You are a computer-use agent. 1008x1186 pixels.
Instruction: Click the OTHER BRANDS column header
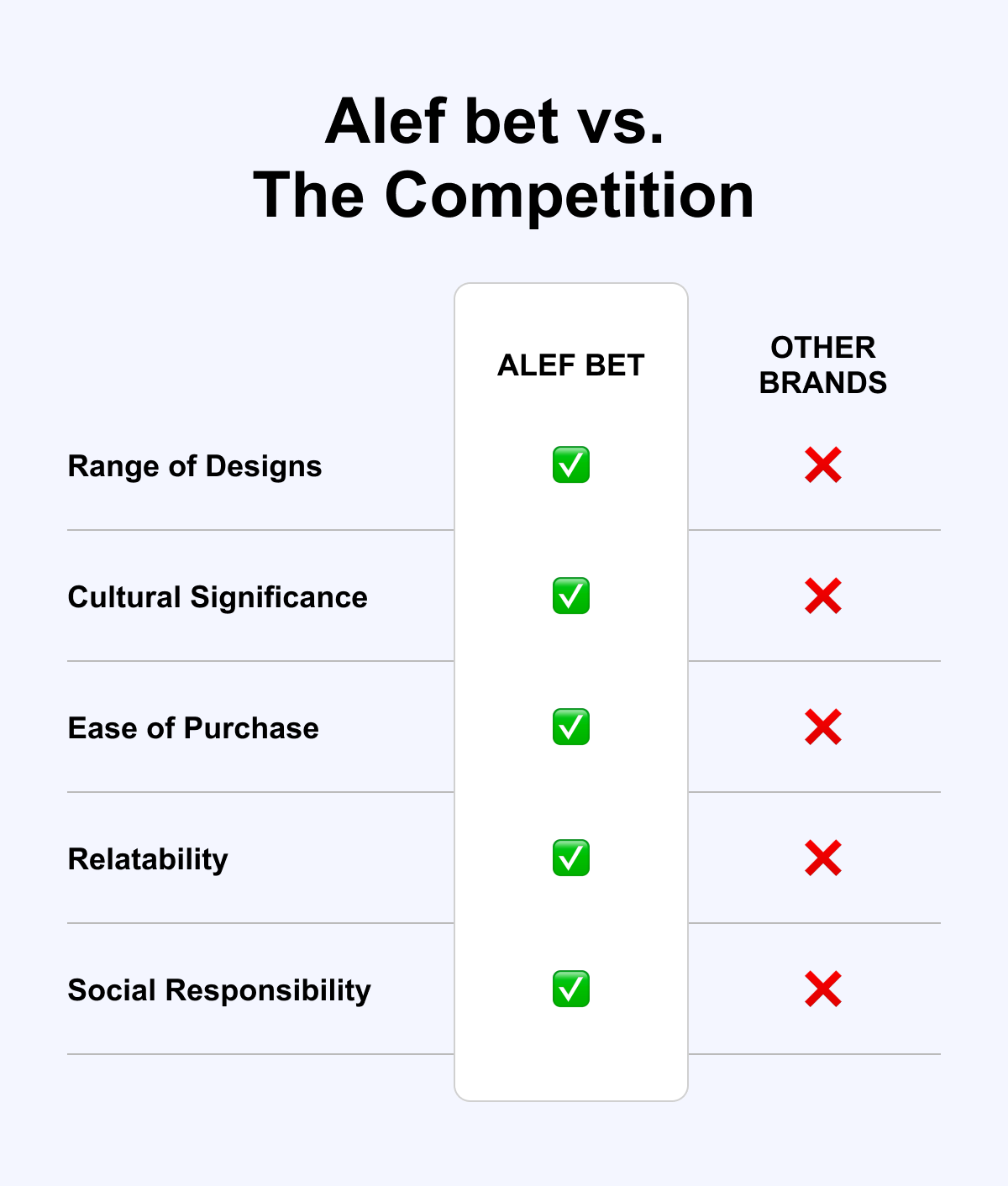click(823, 365)
